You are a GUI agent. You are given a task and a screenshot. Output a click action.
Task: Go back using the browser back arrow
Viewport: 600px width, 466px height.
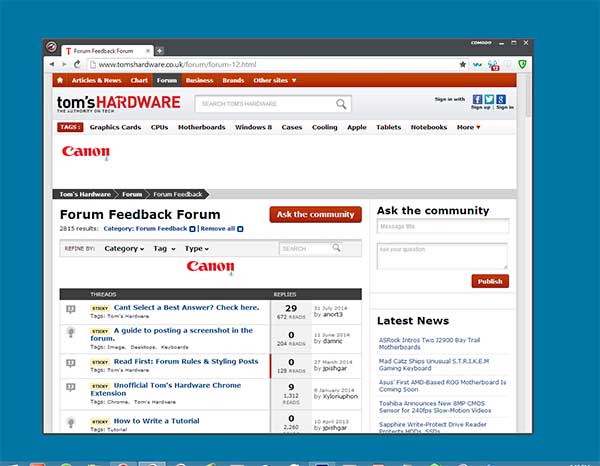(x=52, y=65)
